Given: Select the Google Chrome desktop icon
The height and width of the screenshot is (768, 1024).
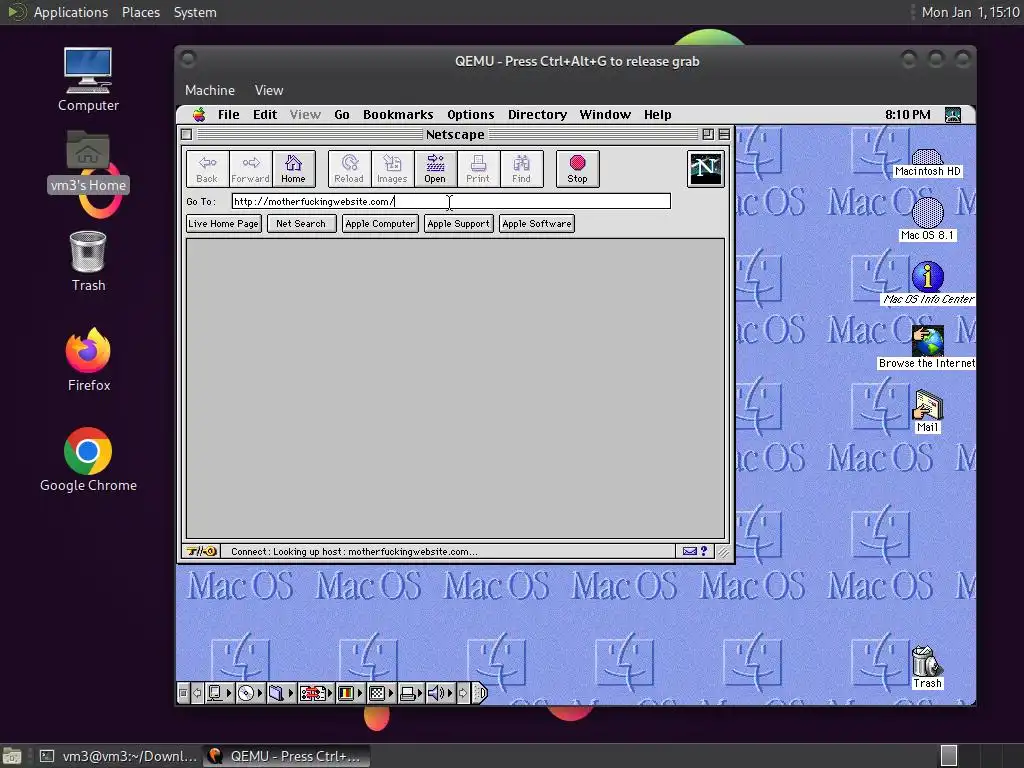Looking at the screenshot, I should coord(88,460).
